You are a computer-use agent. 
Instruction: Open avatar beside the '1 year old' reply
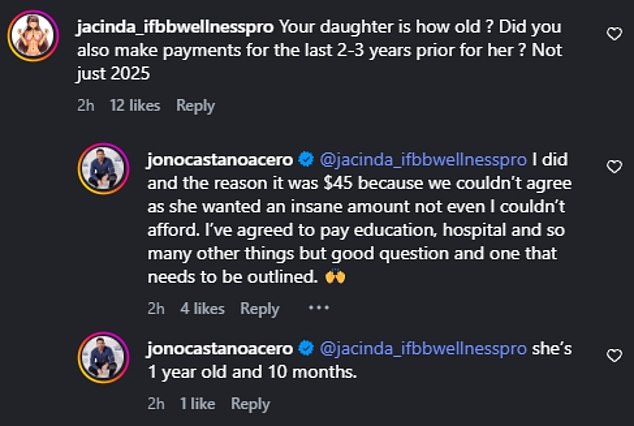point(102,360)
